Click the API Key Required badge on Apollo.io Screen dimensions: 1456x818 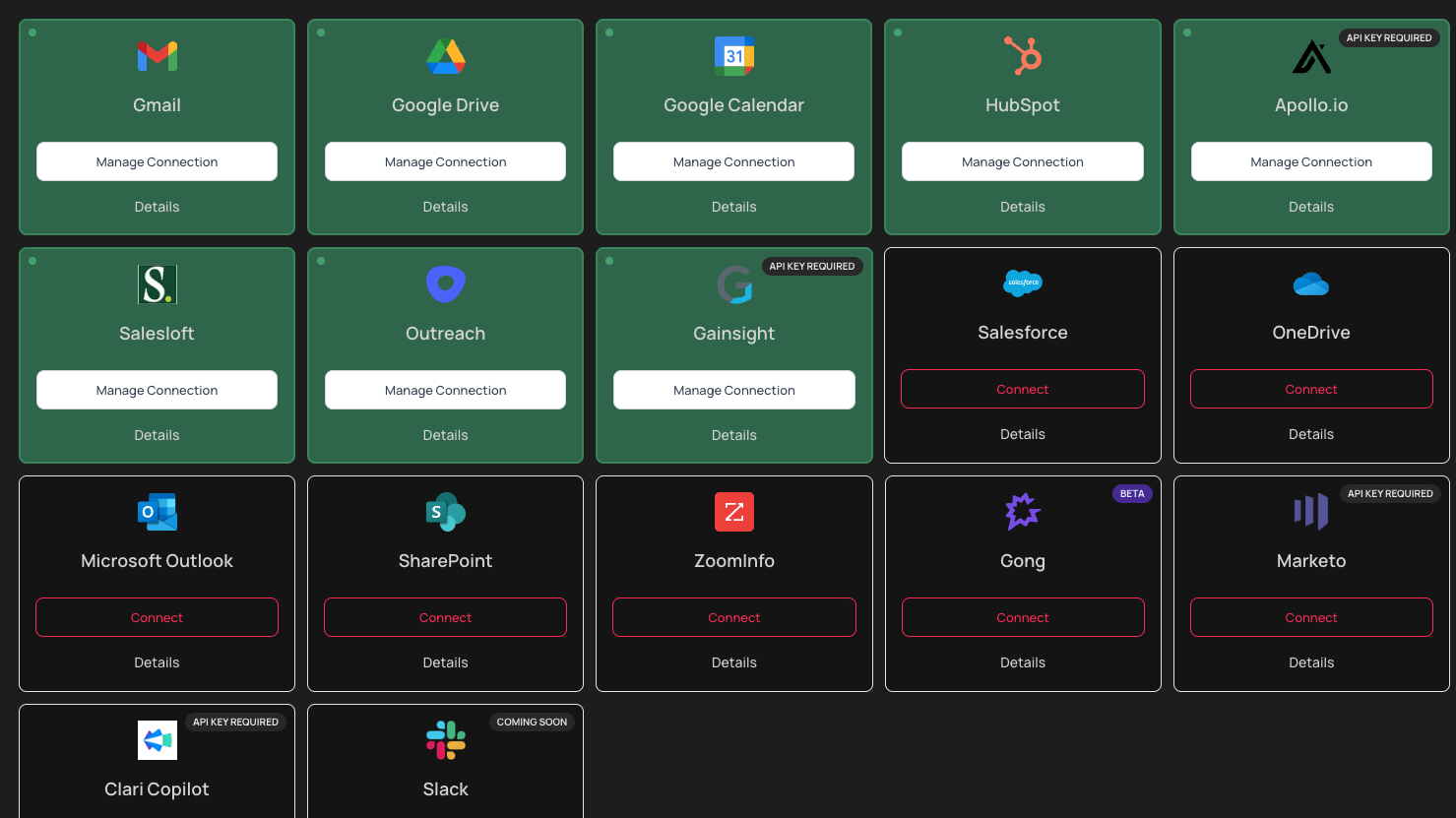[x=1388, y=38]
